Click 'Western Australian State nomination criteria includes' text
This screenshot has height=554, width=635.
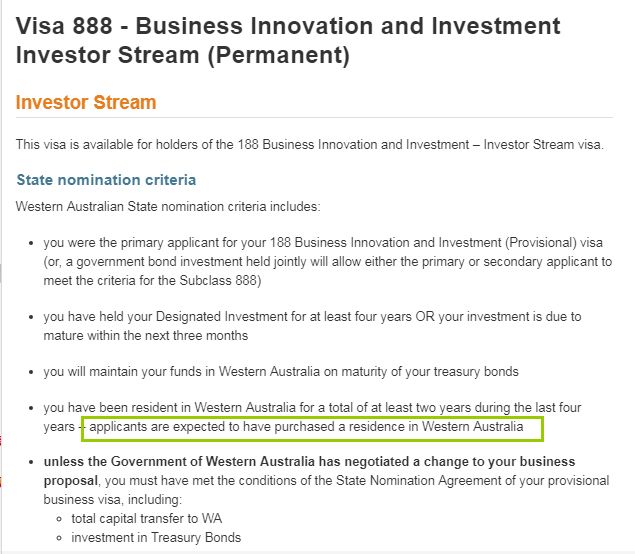click(168, 207)
